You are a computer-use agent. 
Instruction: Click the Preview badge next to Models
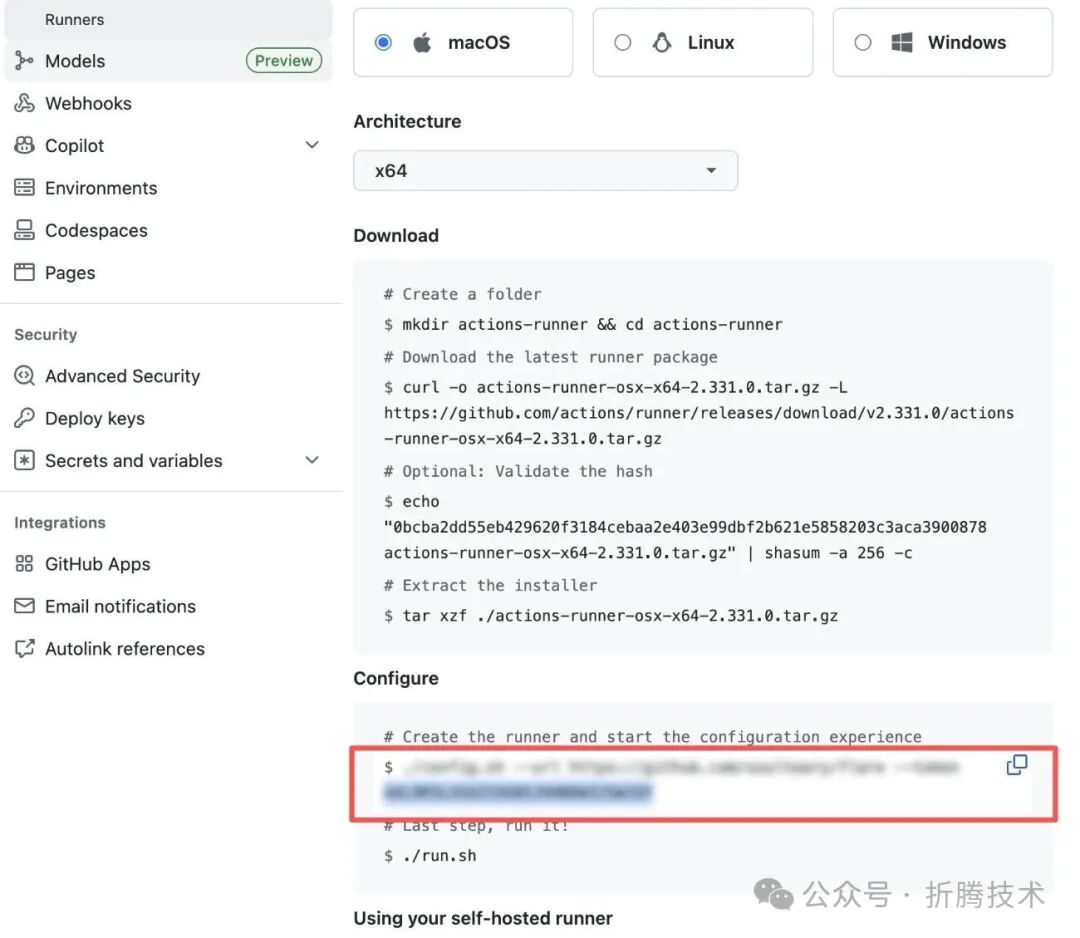(x=283, y=61)
